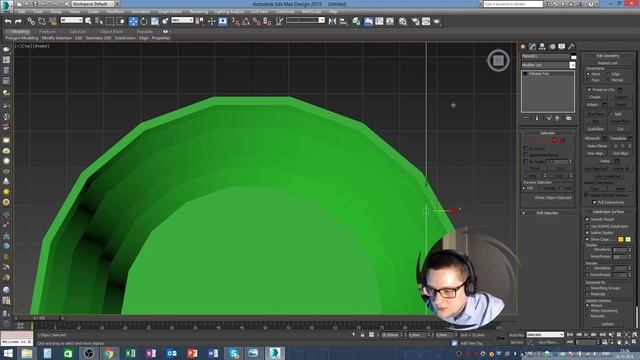Screen dimensions: 640x360
Task: Activate the Select and Scale tool
Action: pyautogui.click(x=155, y=21)
